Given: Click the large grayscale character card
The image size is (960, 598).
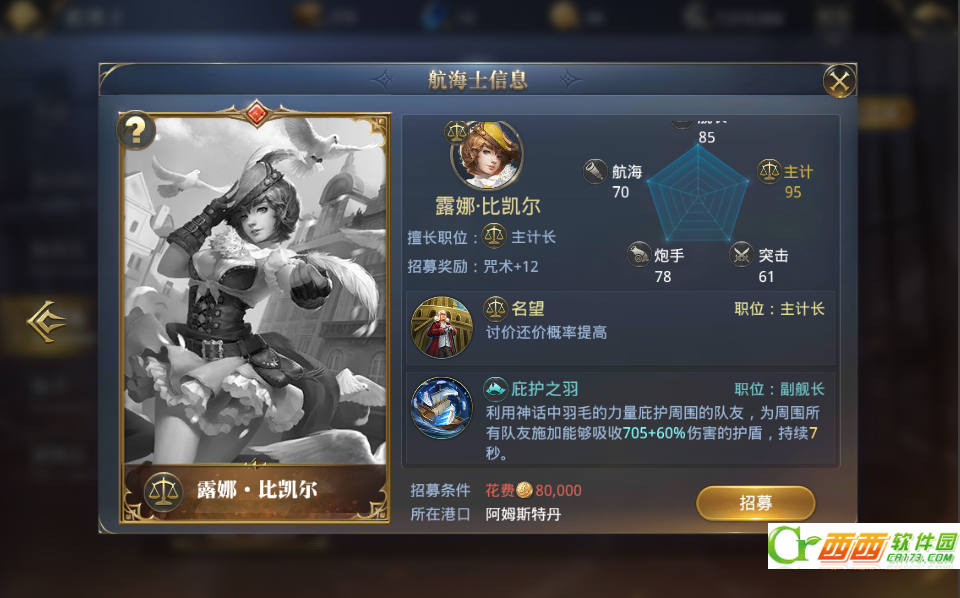Looking at the screenshot, I should coord(256,316).
